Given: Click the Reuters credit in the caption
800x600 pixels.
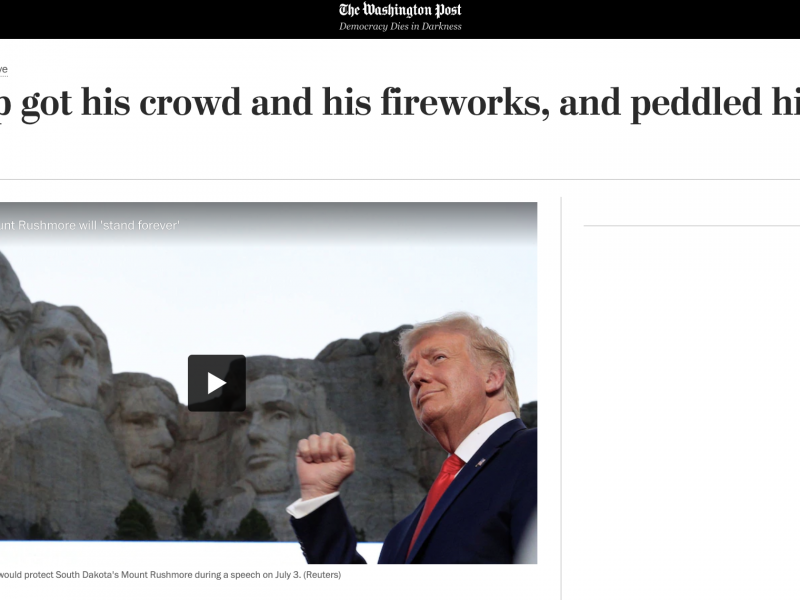Looking at the screenshot, I should coord(322,574).
